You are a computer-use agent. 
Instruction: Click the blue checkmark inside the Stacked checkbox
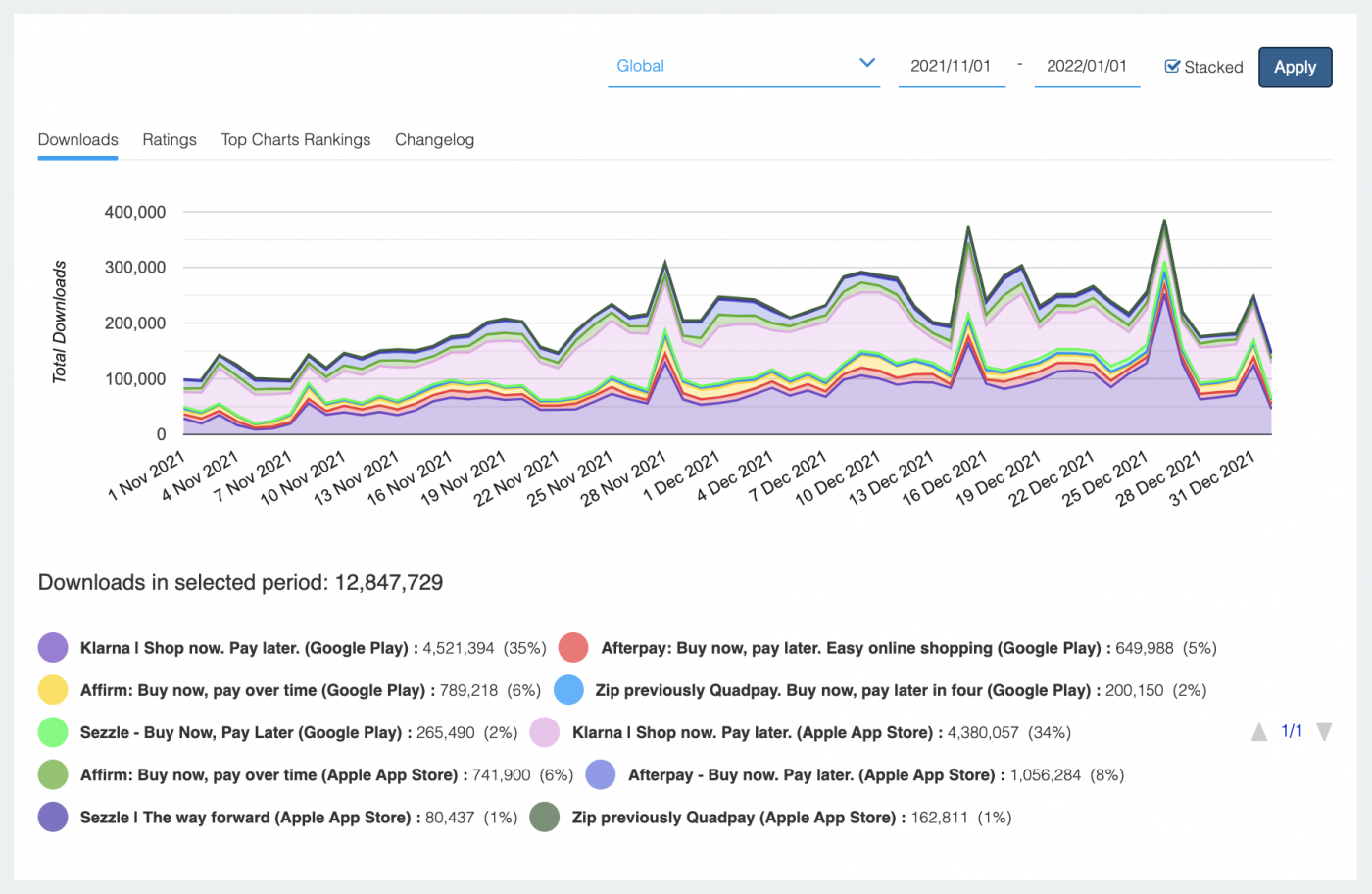coord(1172,66)
